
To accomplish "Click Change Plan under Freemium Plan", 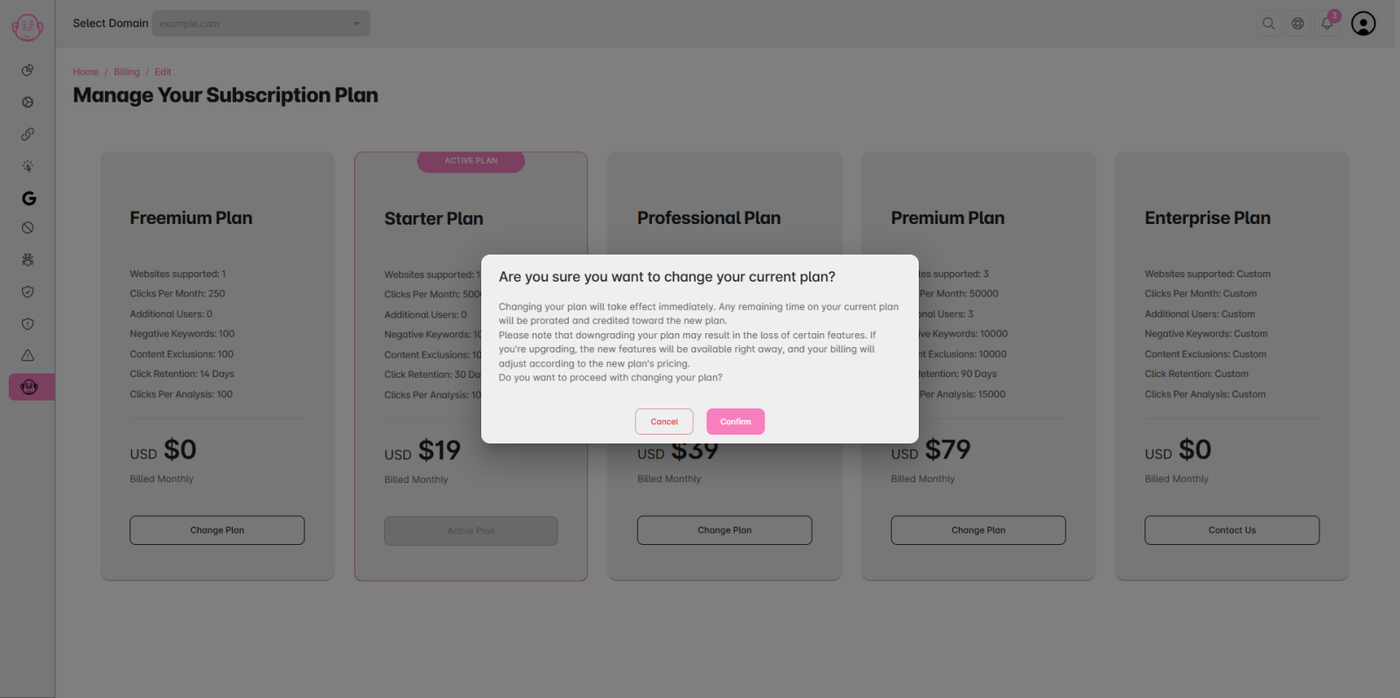I will (x=217, y=530).
